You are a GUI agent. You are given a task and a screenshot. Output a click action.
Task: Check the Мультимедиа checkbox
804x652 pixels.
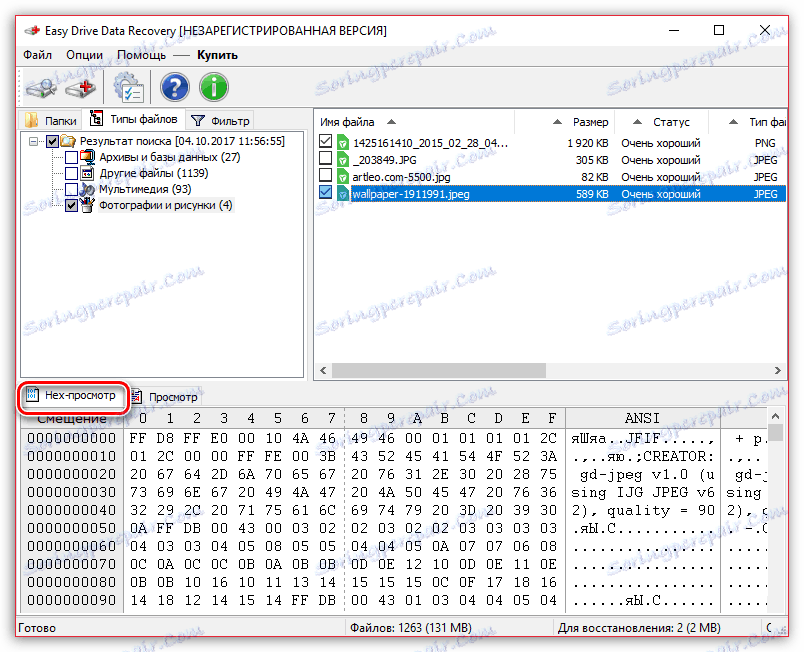tap(71, 189)
